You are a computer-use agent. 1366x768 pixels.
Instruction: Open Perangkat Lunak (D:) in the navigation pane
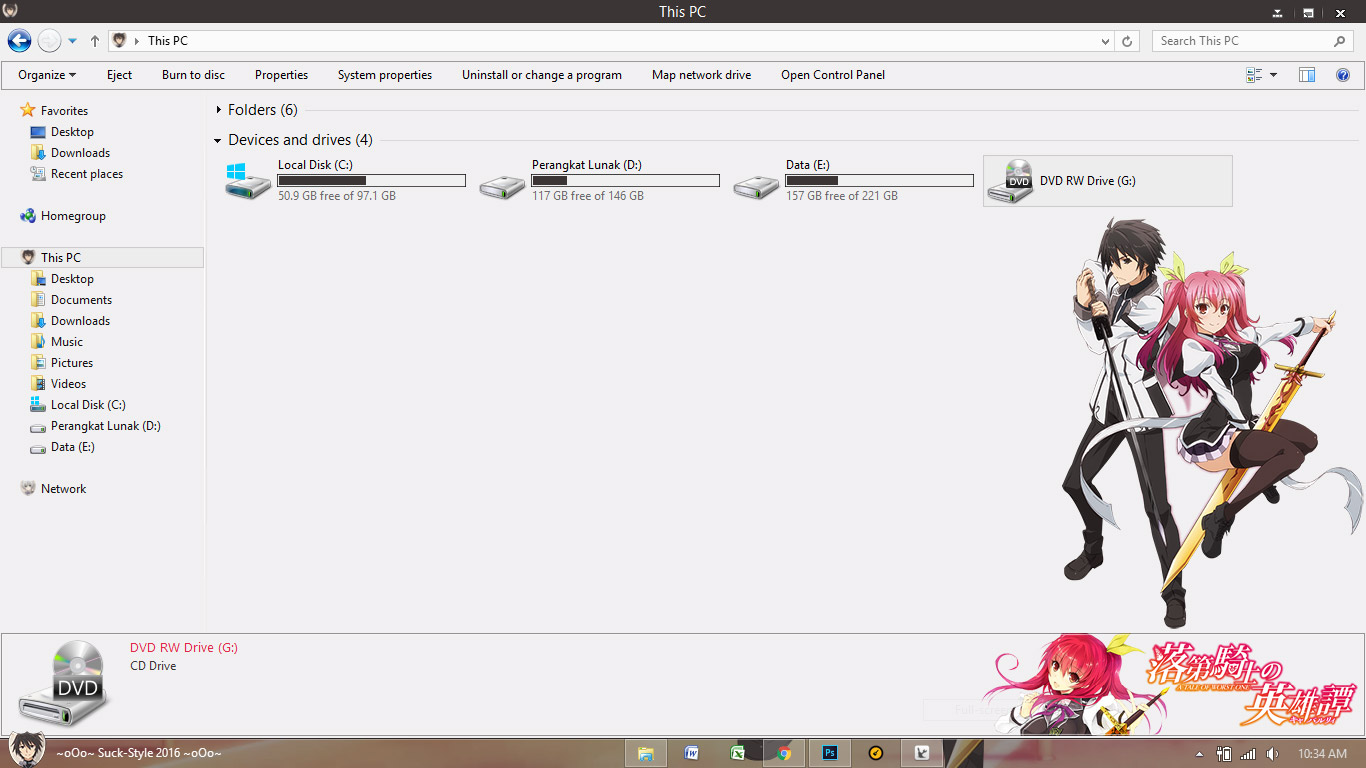(105, 426)
